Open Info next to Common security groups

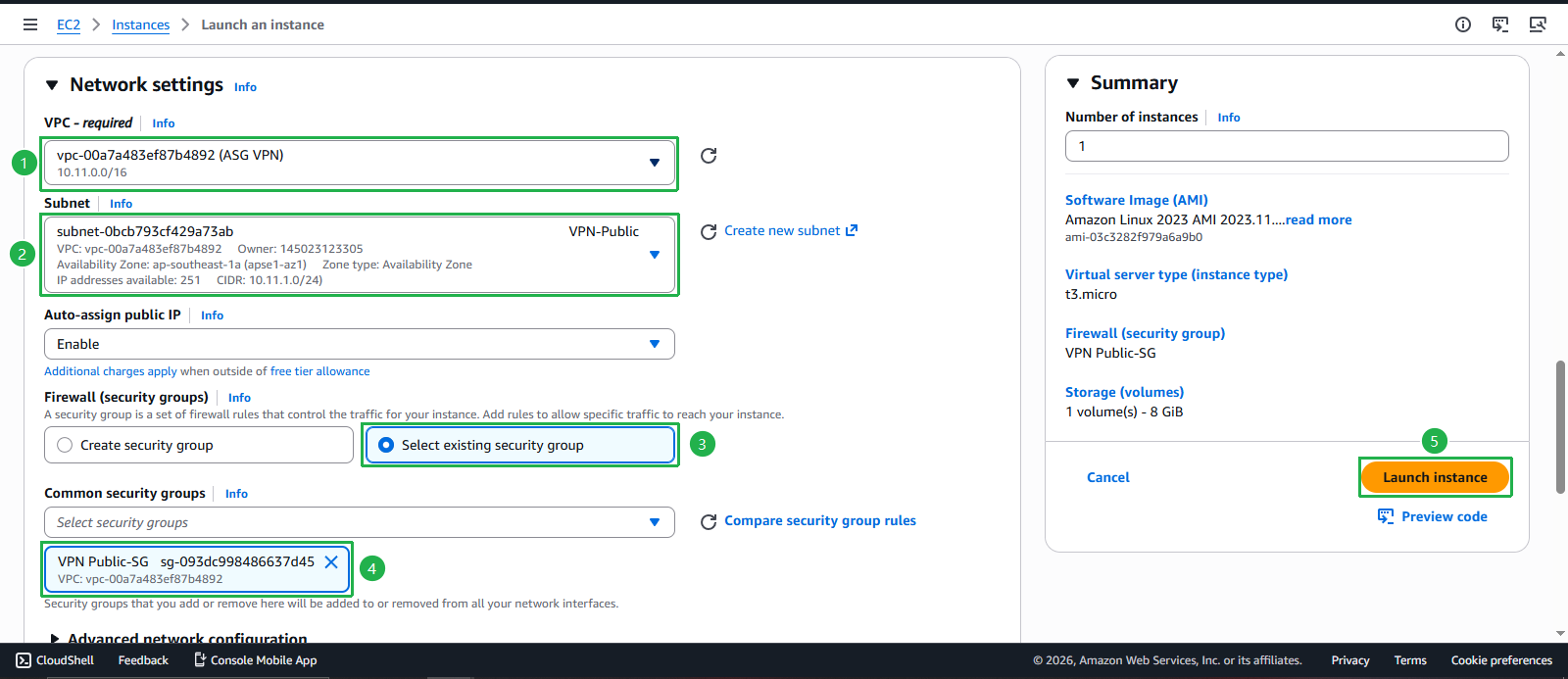click(236, 494)
